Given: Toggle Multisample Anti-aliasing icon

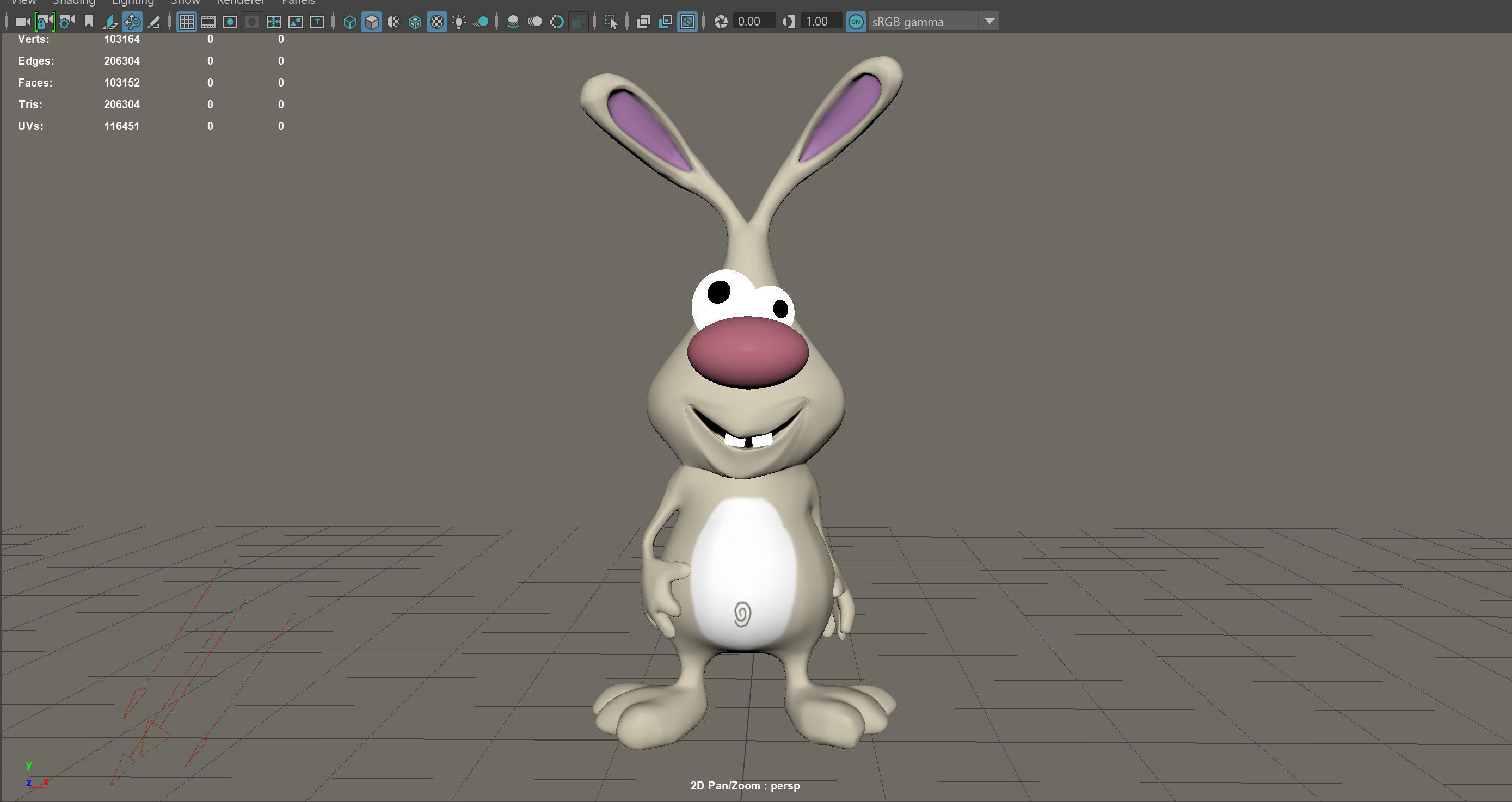Looking at the screenshot, I should pyautogui.click(x=556, y=22).
